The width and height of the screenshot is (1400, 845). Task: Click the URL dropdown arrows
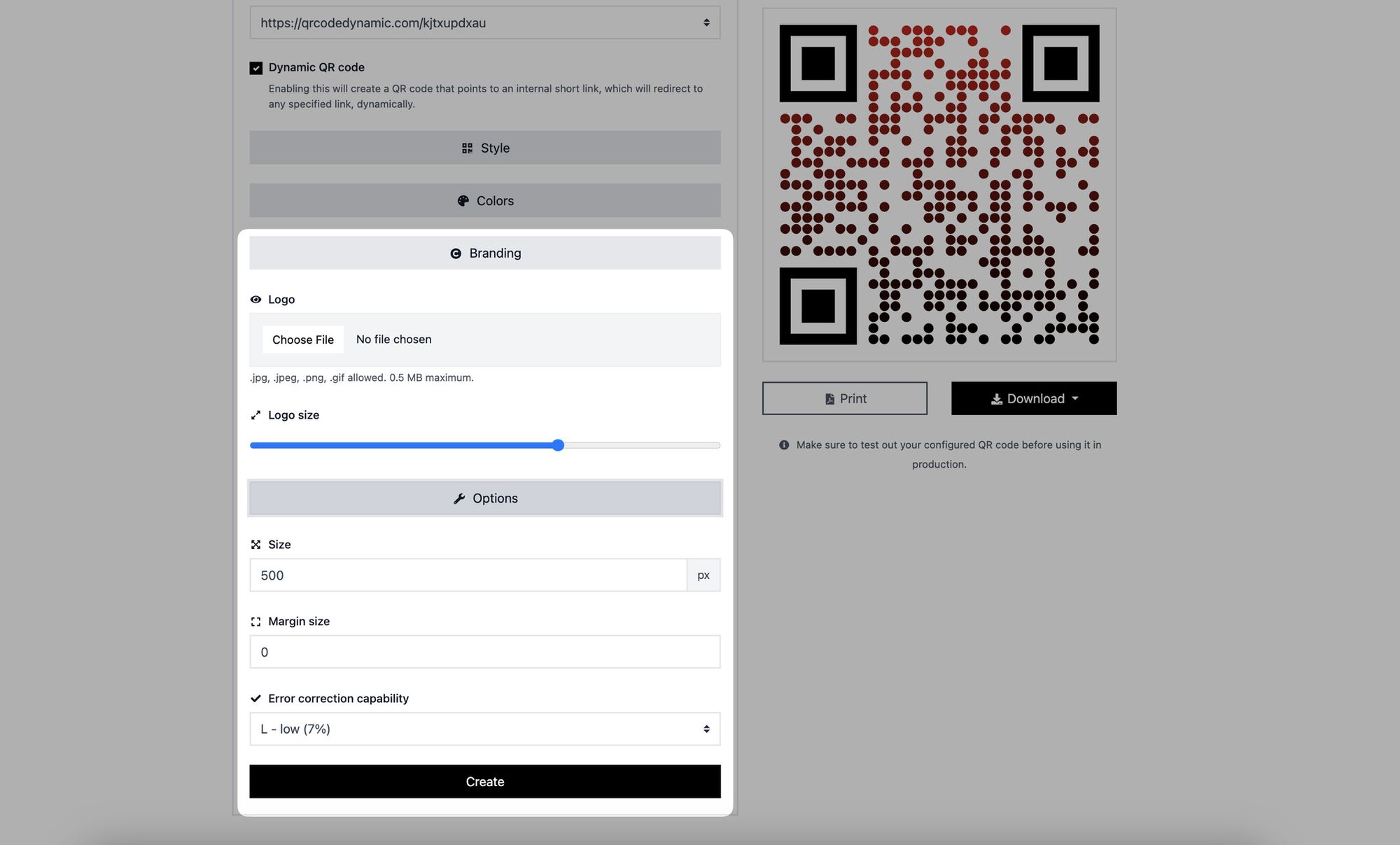click(706, 23)
